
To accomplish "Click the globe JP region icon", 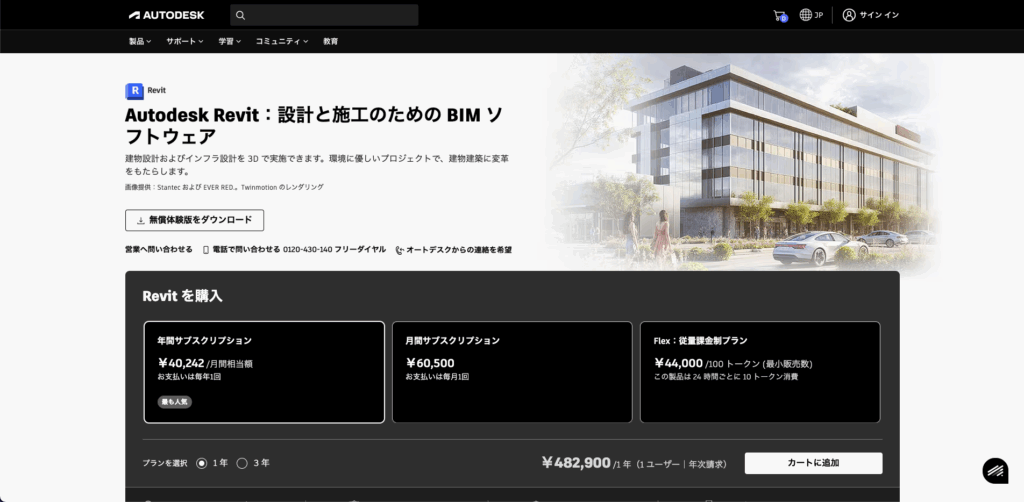I will click(x=806, y=15).
